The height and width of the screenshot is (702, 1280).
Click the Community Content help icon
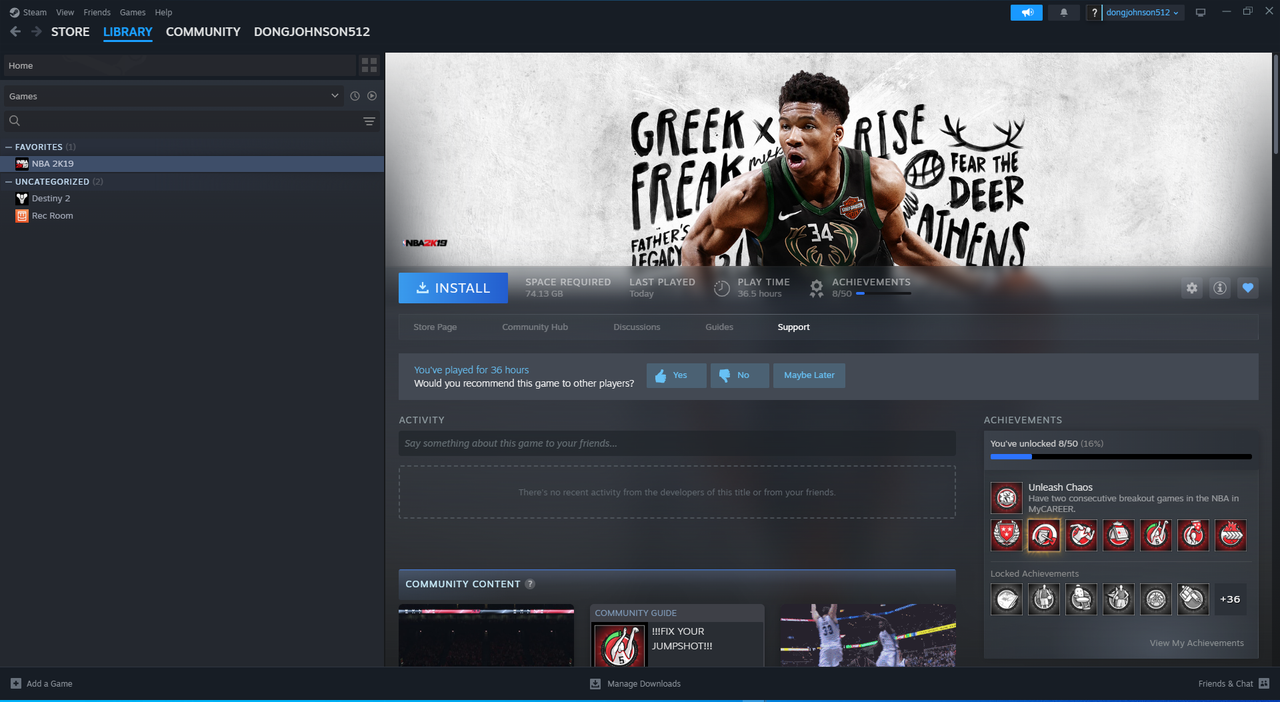click(x=530, y=584)
